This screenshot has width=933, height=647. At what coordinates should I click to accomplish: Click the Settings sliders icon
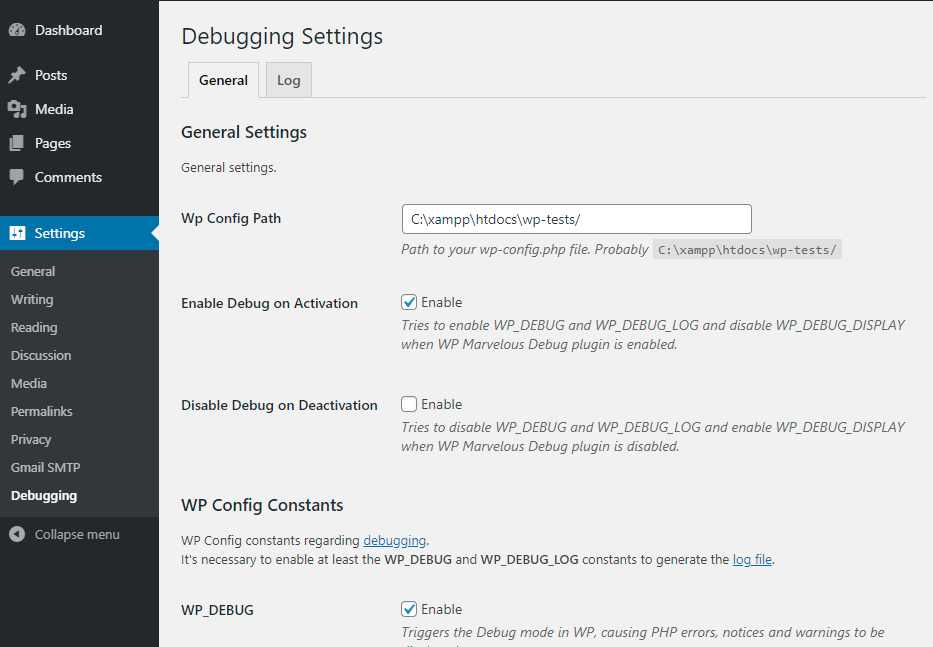[17, 234]
